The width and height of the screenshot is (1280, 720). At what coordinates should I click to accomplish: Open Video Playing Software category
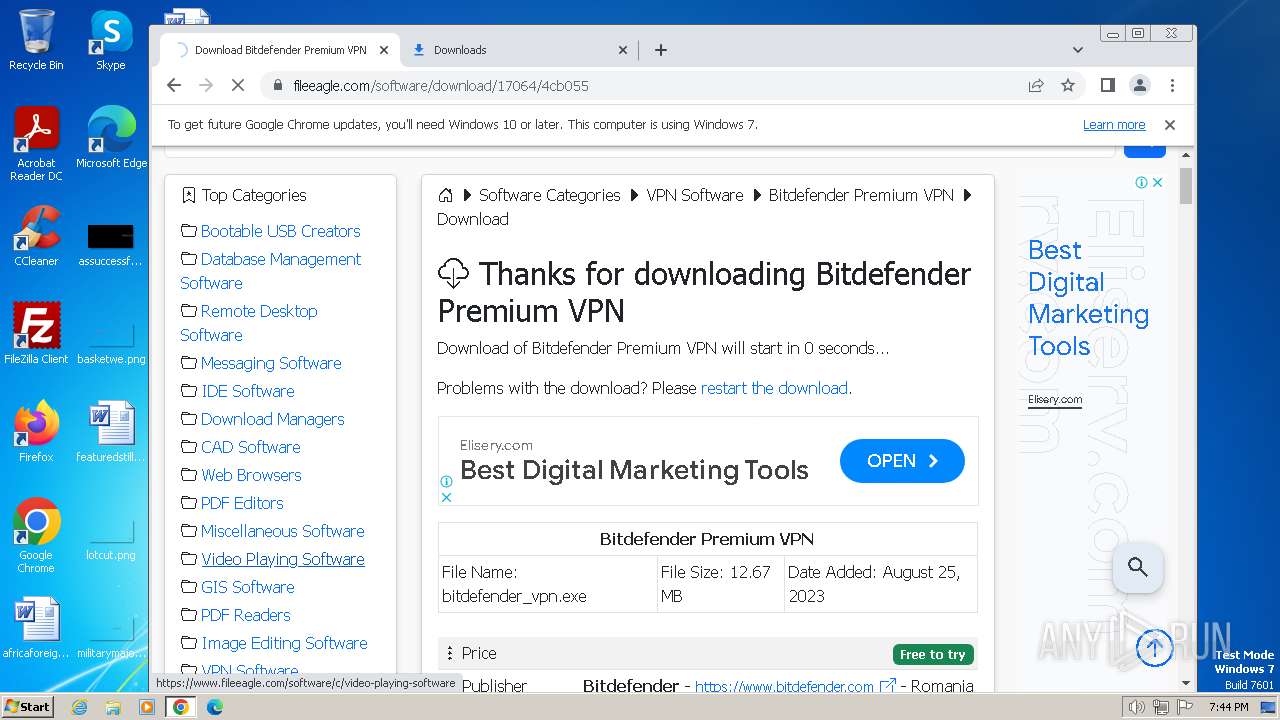[283, 559]
